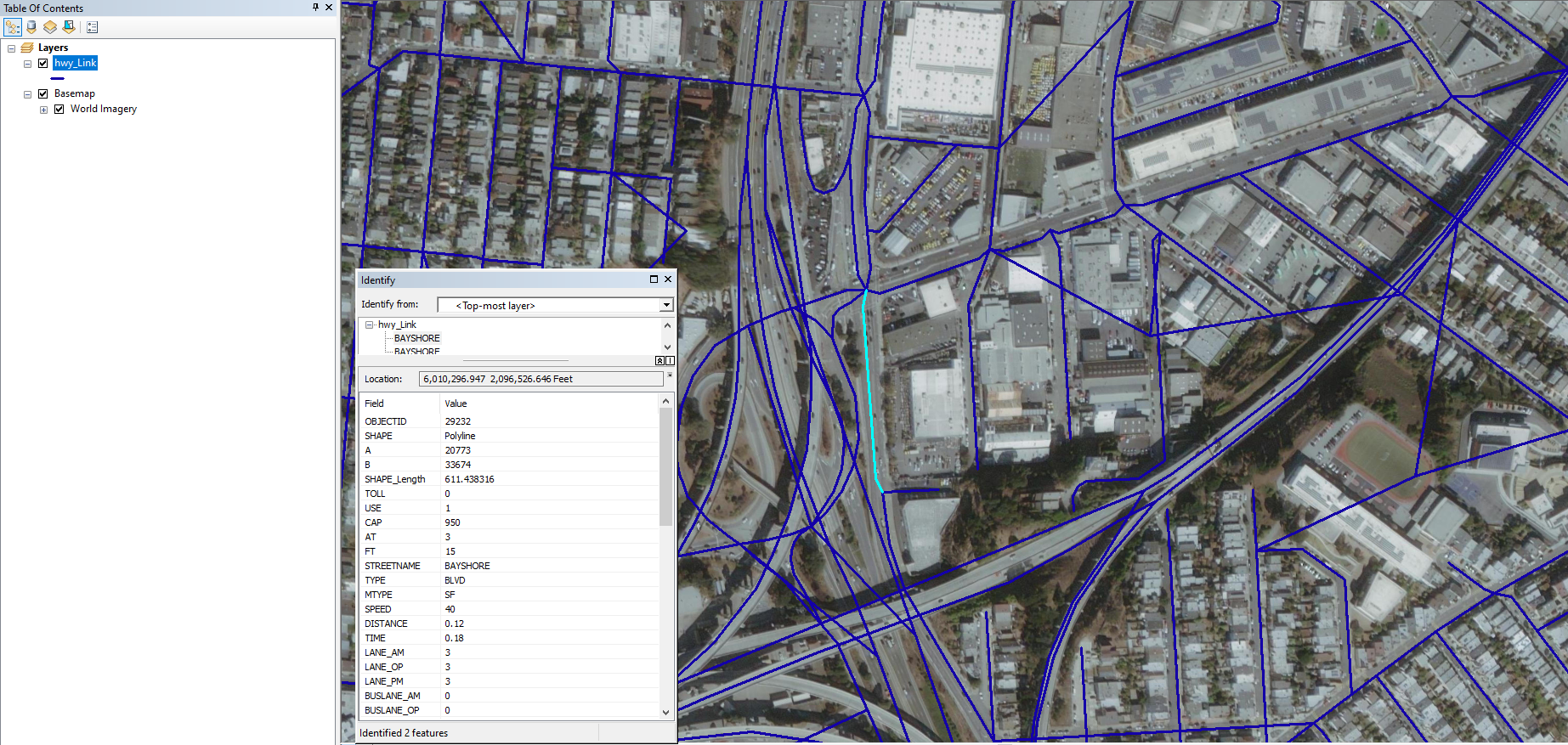Screen dimensions: 1568x745
Task: Click attribute table scrollbar down arrow
Action: [x=665, y=712]
